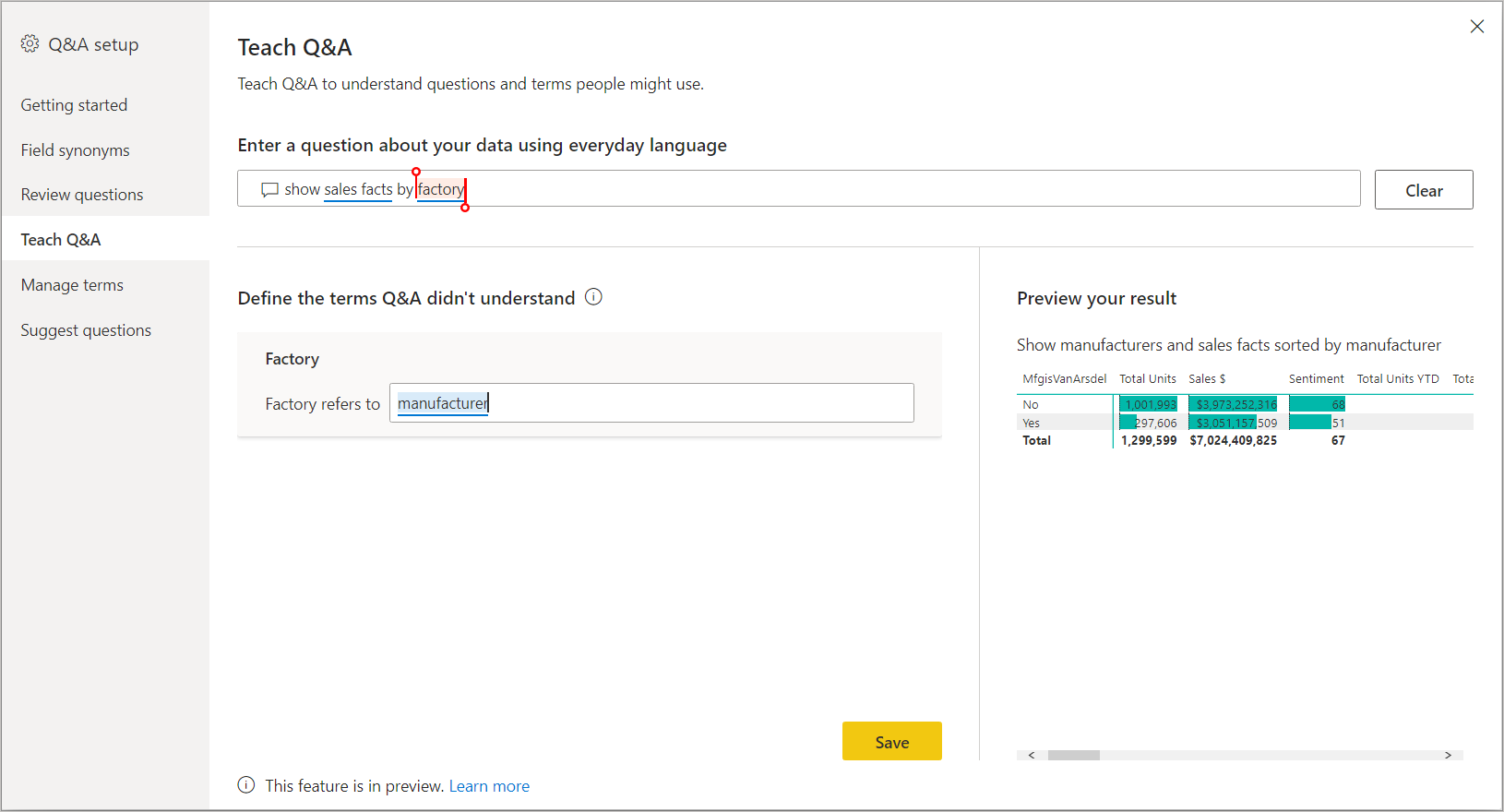Click the underlined sales facts phrase
The height and width of the screenshot is (812, 1504).
click(x=358, y=189)
